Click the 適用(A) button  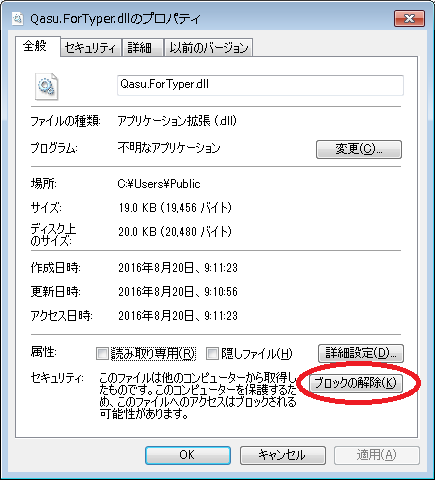point(377,455)
